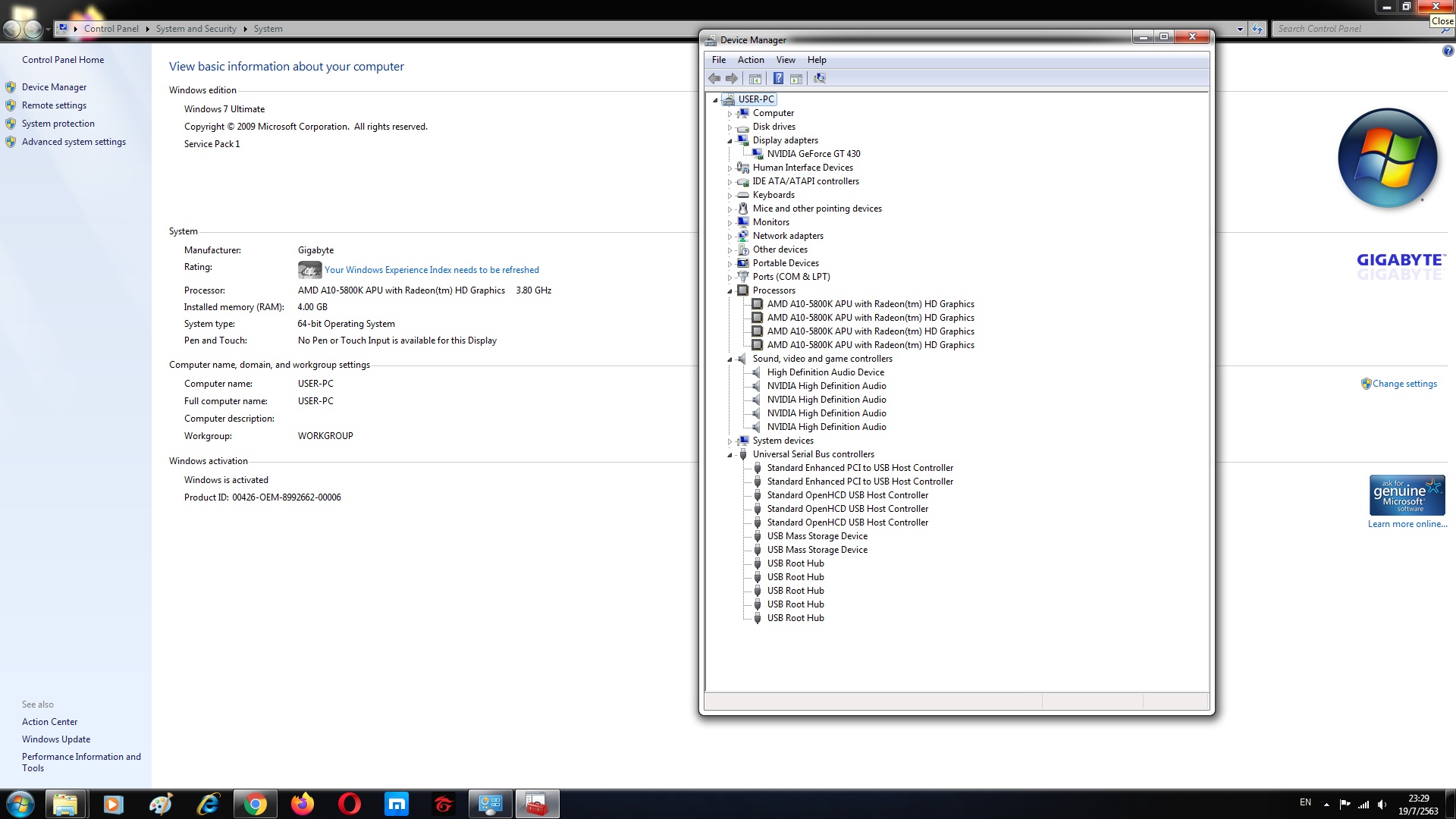Open the Action menu in Device Manager
1456x819 pixels.
pyautogui.click(x=751, y=60)
